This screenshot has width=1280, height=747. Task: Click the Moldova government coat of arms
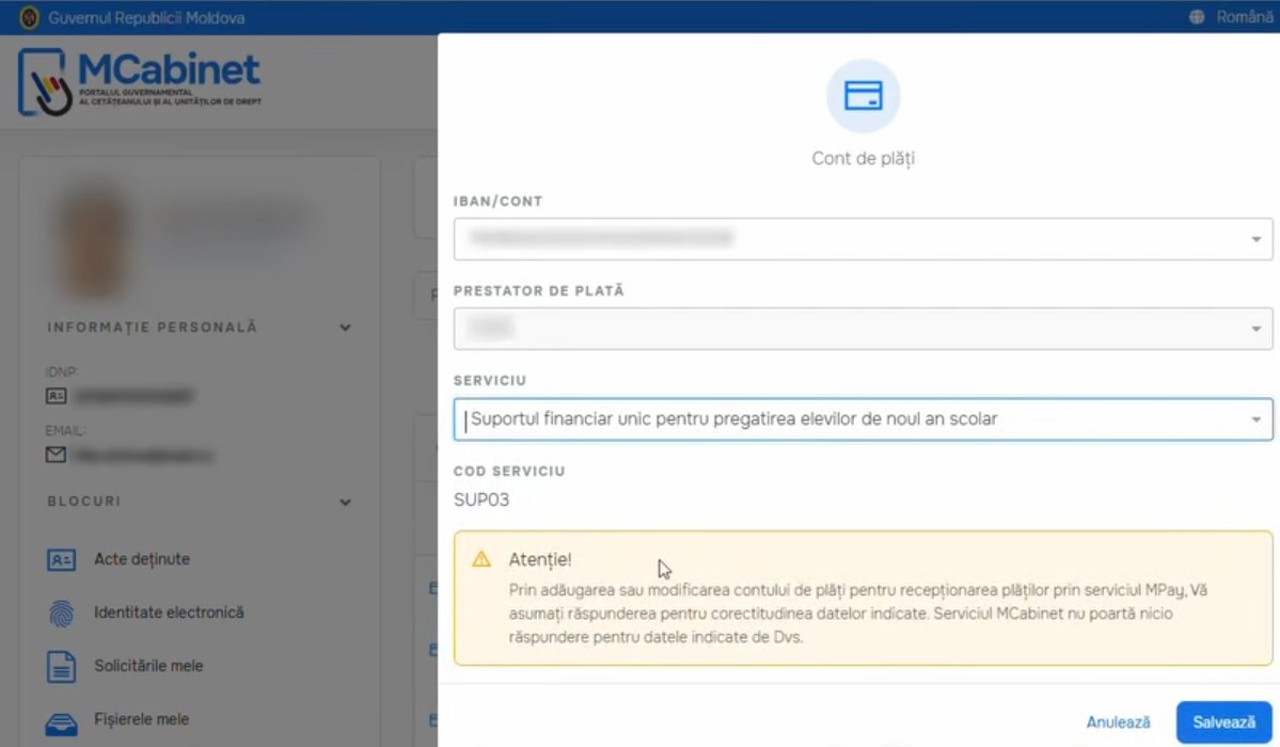coord(29,17)
